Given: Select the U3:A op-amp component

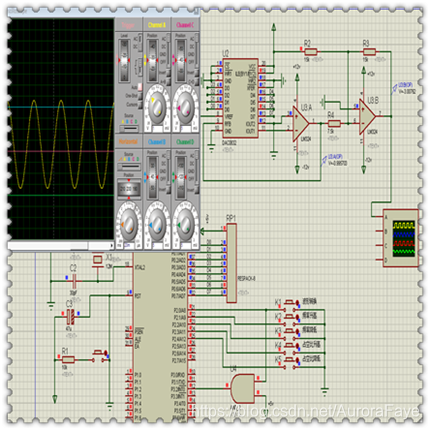Looking at the screenshot, I should [301, 123].
